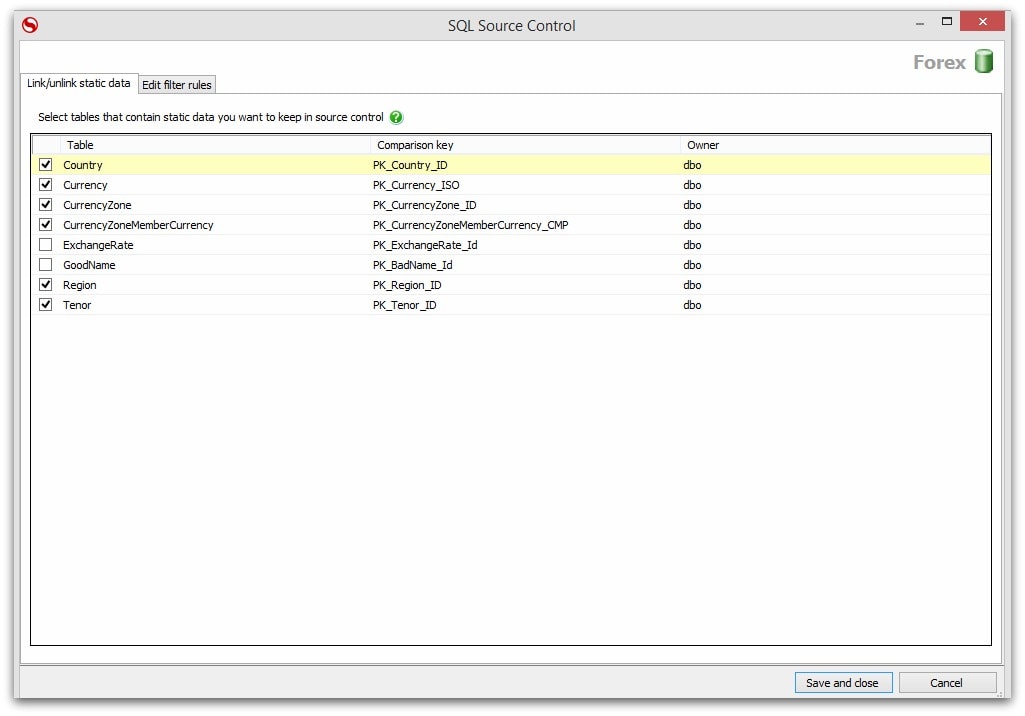
Task: Open the Edit filter rules tab
Action: (x=176, y=84)
